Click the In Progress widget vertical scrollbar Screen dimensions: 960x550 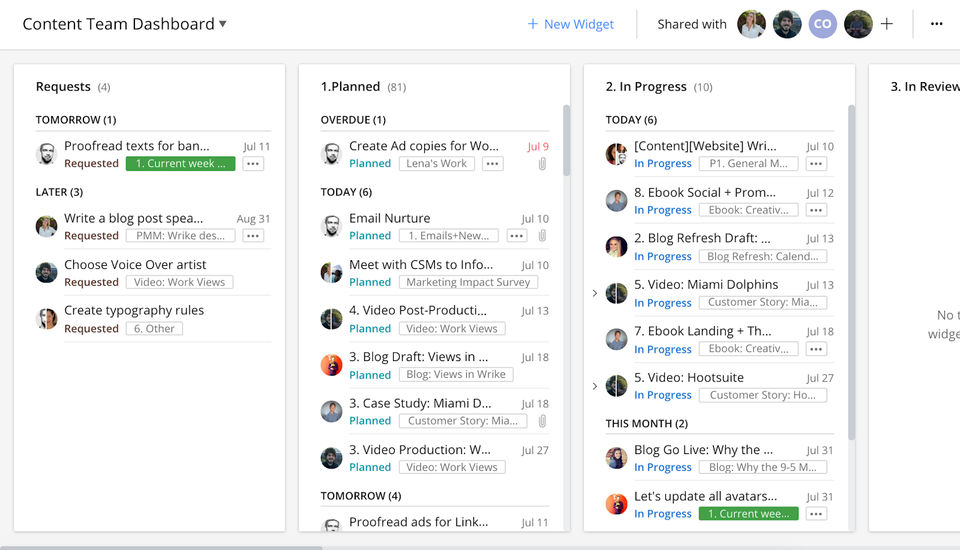[851, 273]
